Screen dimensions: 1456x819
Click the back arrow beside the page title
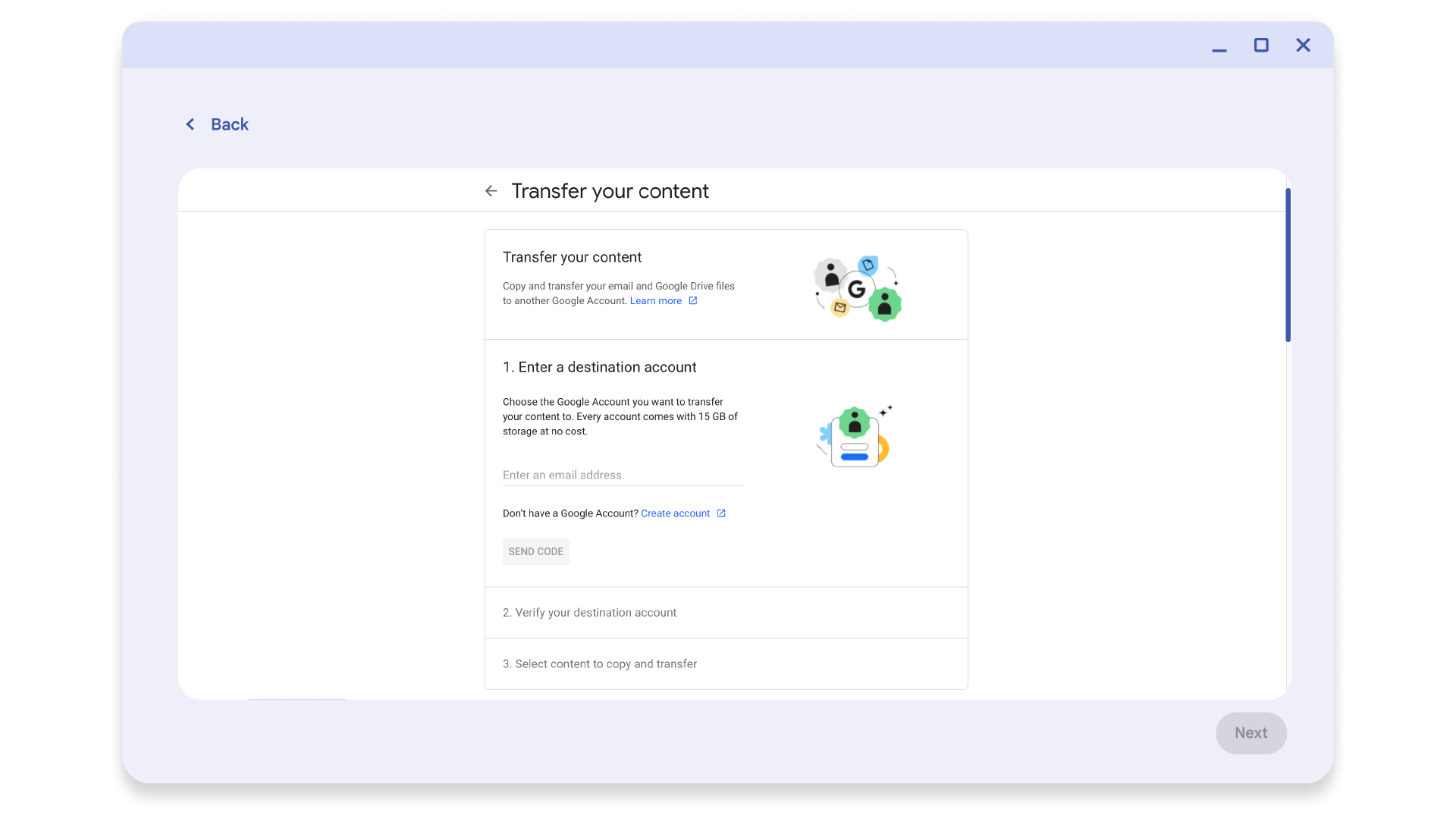click(491, 191)
